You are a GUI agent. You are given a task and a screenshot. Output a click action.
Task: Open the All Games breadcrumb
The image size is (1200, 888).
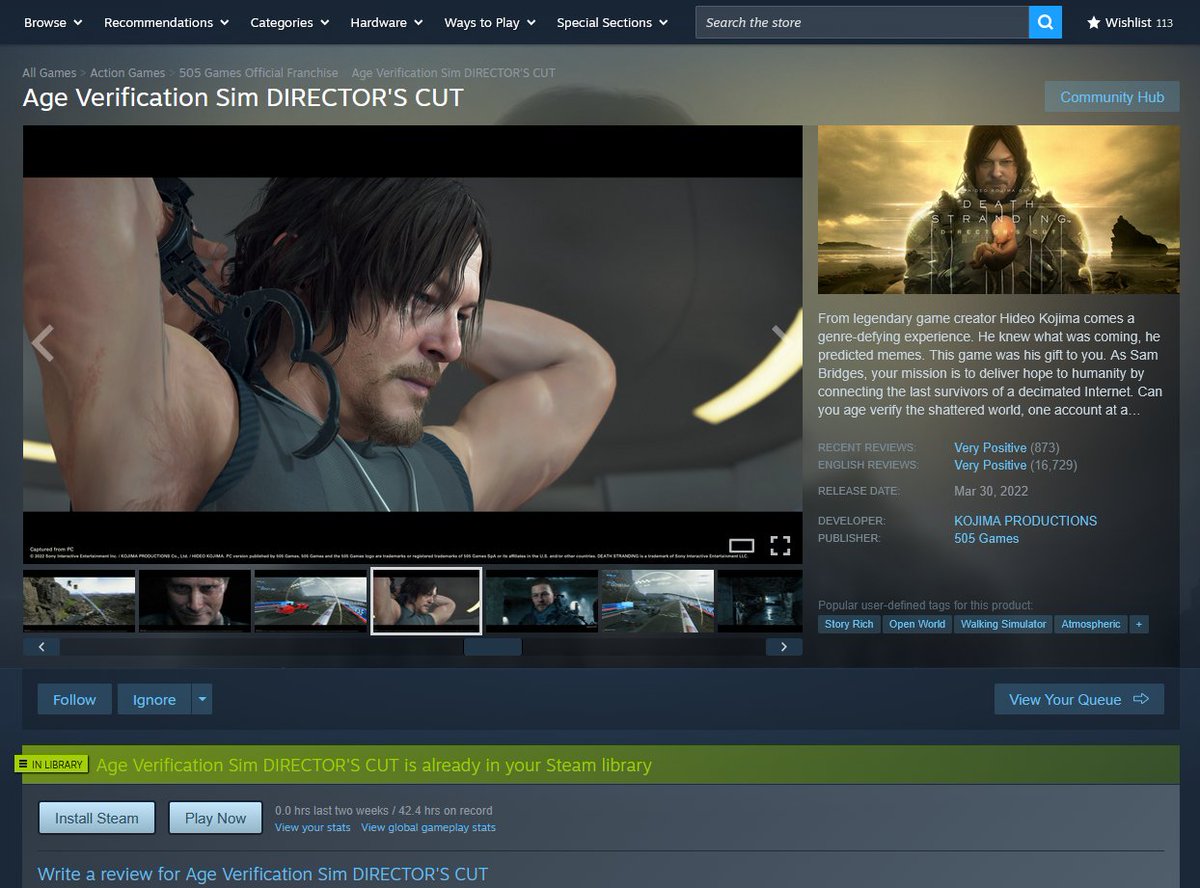point(49,73)
